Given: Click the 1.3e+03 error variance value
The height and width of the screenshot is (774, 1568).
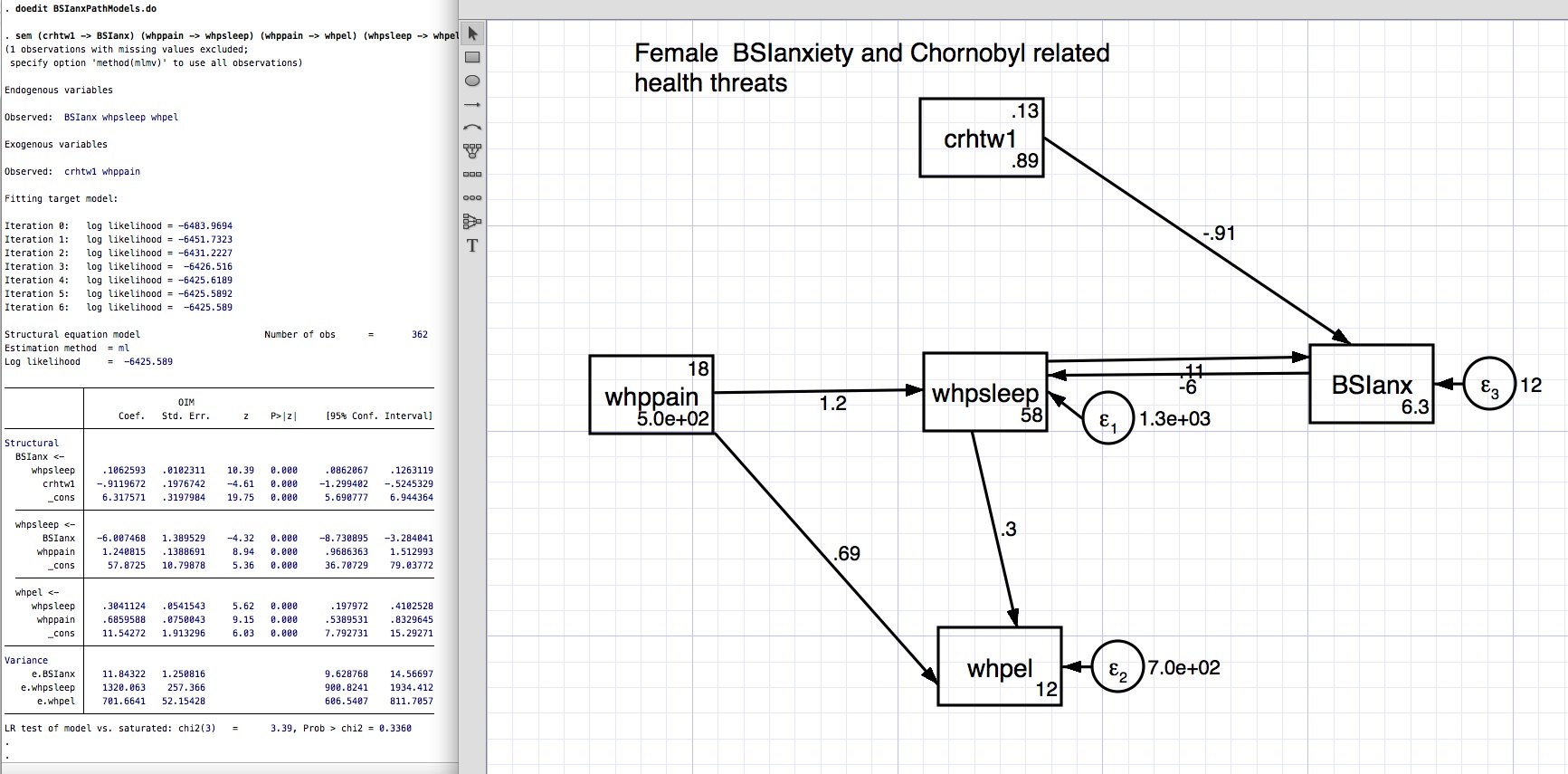Looking at the screenshot, I should (x=1174, y=419).
